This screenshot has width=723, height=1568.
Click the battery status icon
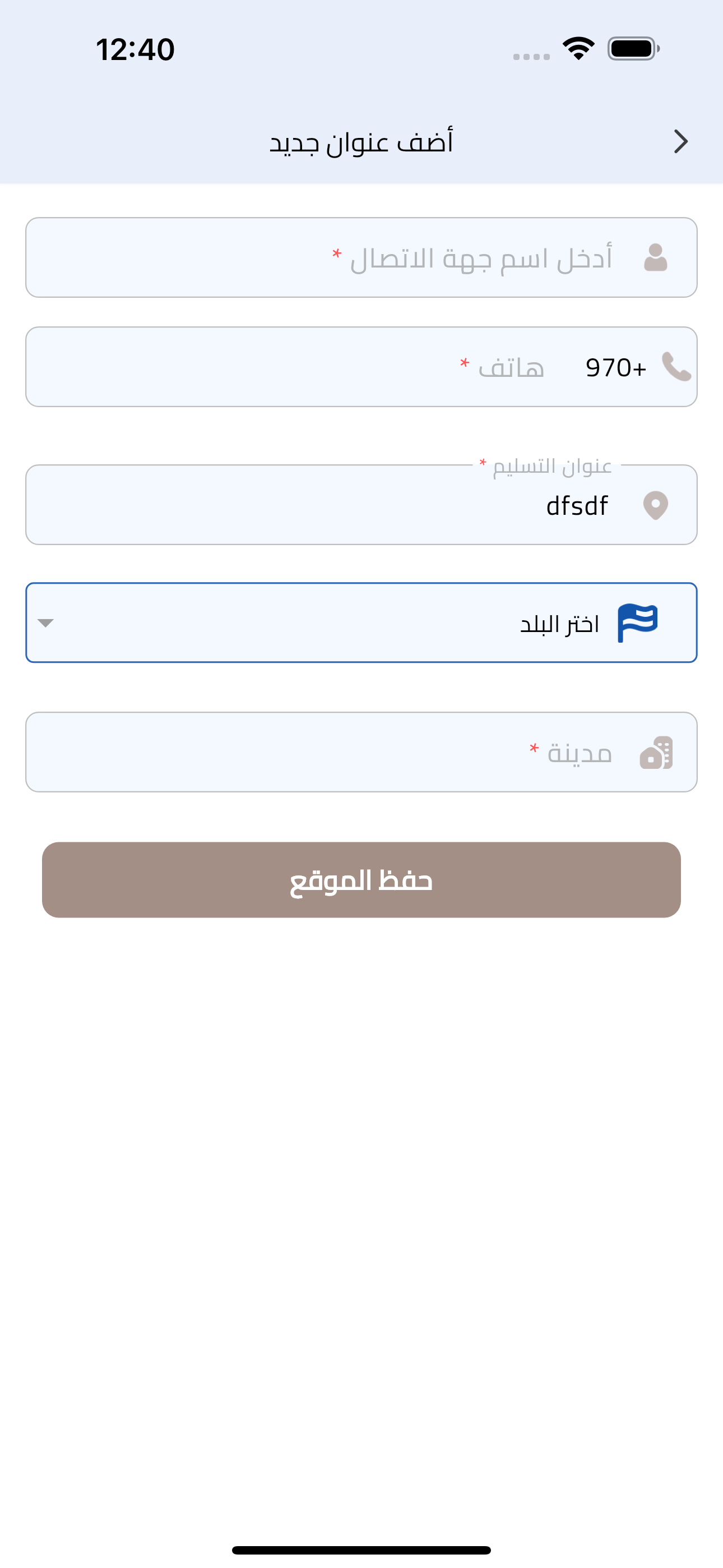[633, 49]
